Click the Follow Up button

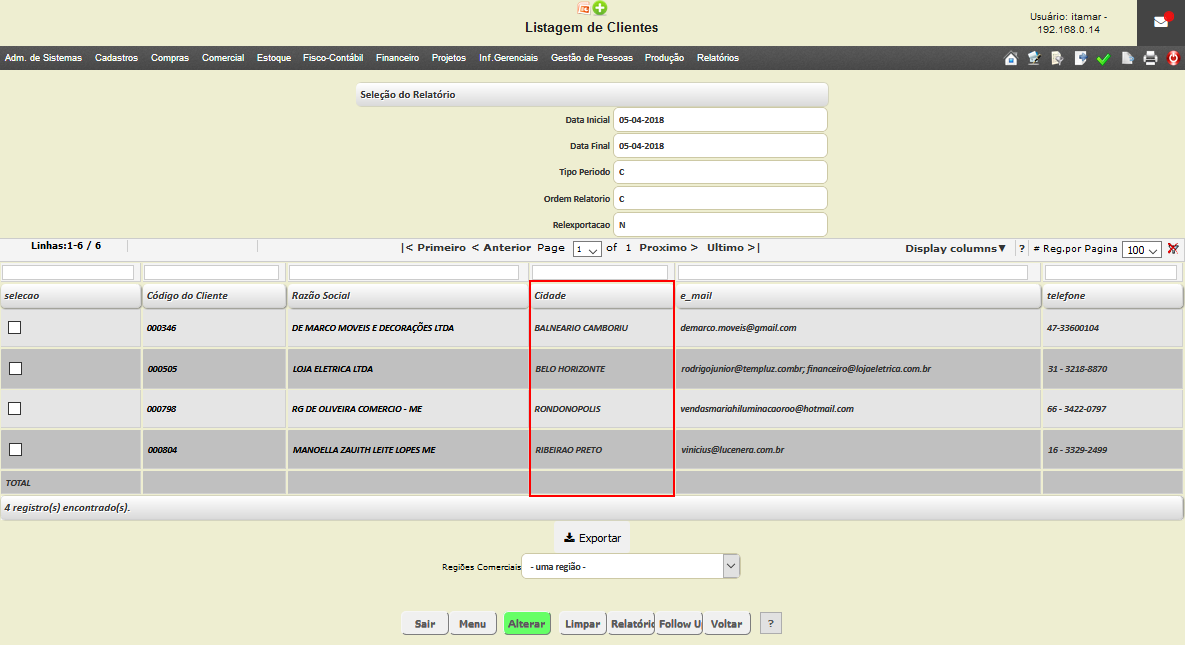coord(679,624)
